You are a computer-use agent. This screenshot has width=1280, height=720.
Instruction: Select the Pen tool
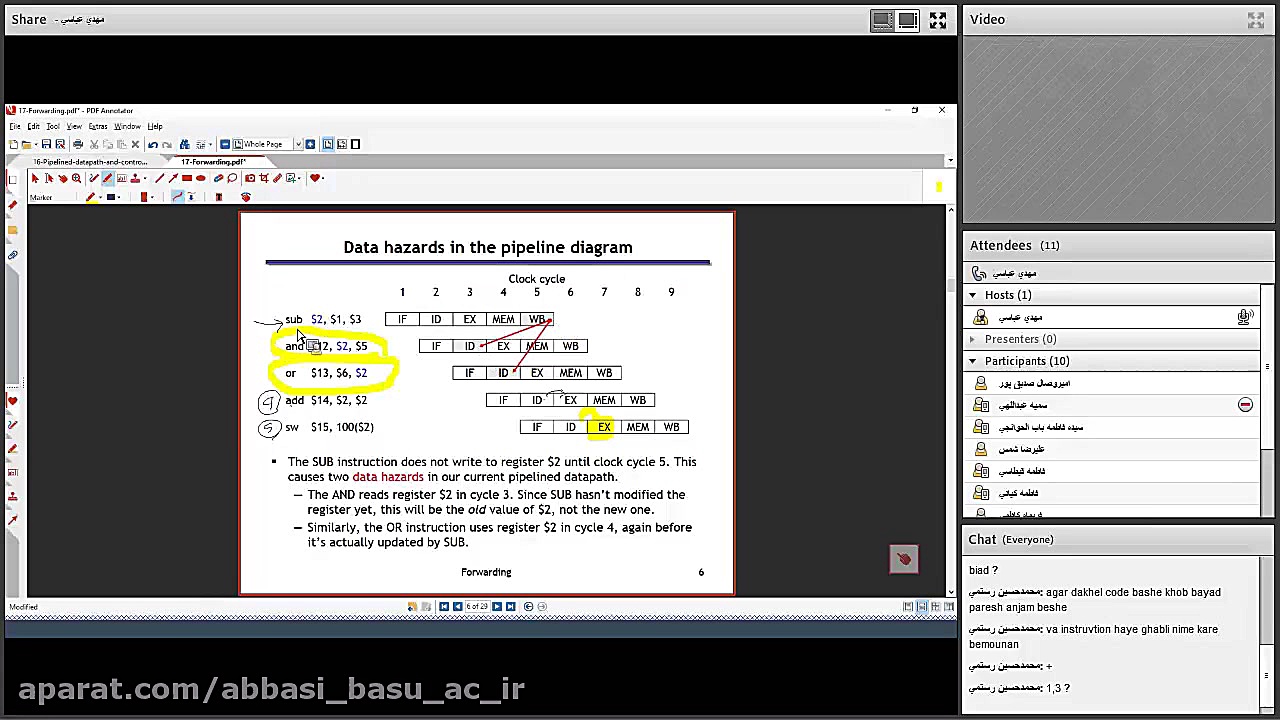(x=94, y=178)
